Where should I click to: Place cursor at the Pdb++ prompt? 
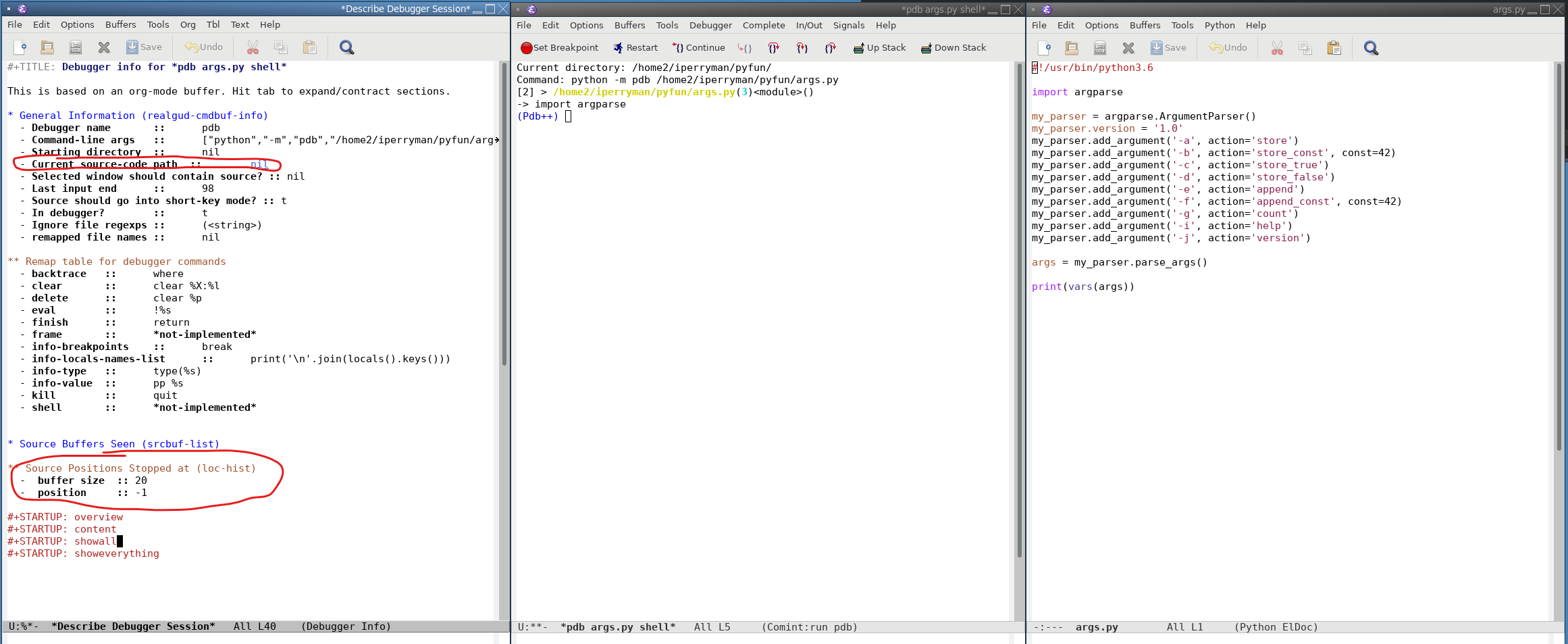click(x=568, y=116)
